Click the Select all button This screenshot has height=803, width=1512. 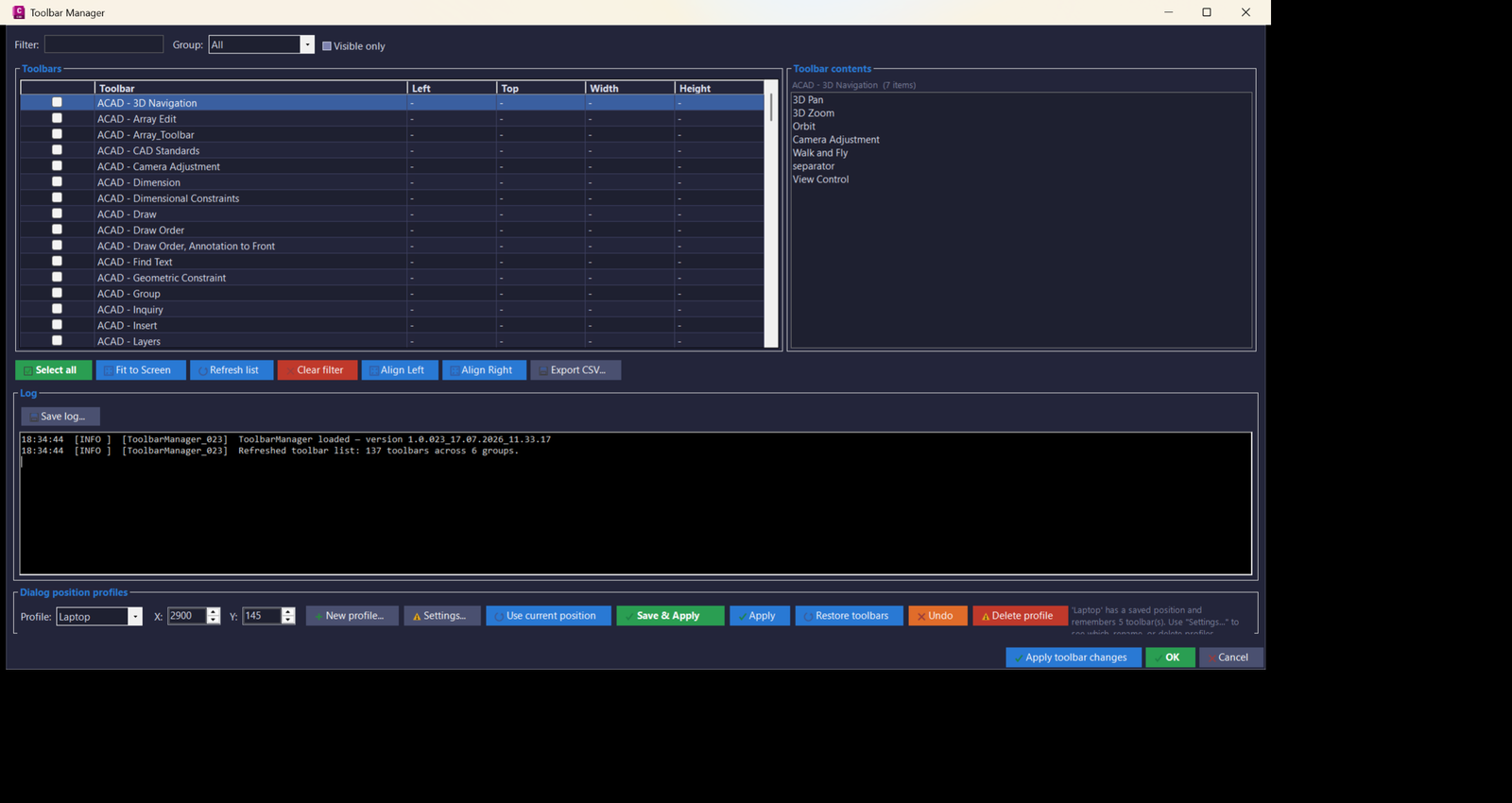54,370
